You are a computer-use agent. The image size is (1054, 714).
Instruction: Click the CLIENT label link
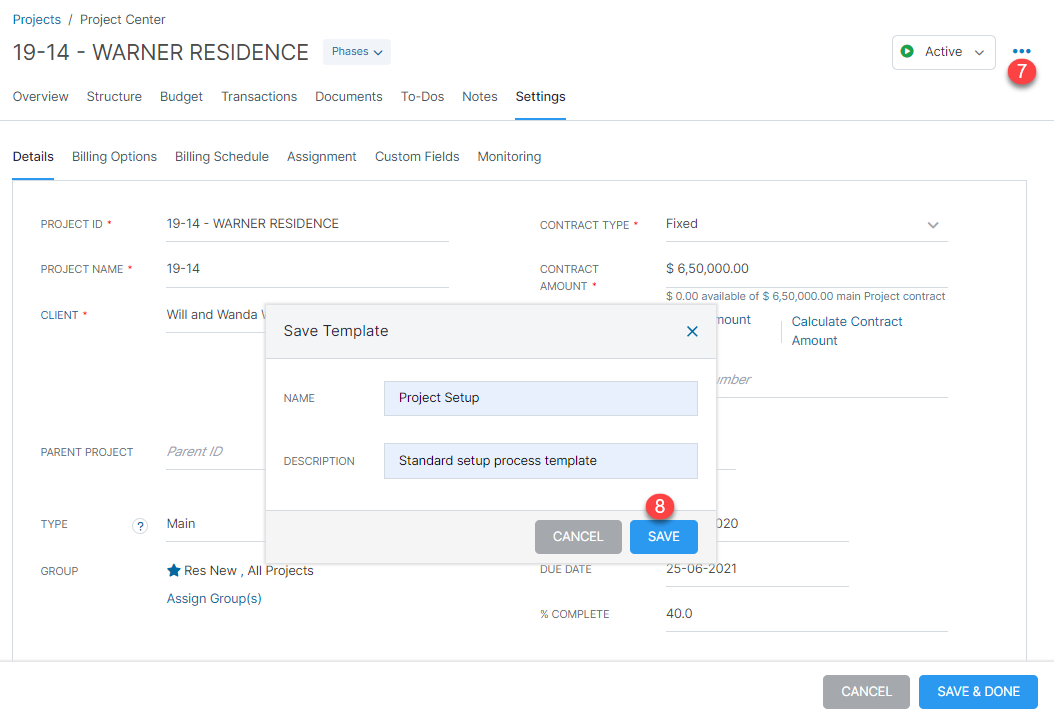click(59, 315)
